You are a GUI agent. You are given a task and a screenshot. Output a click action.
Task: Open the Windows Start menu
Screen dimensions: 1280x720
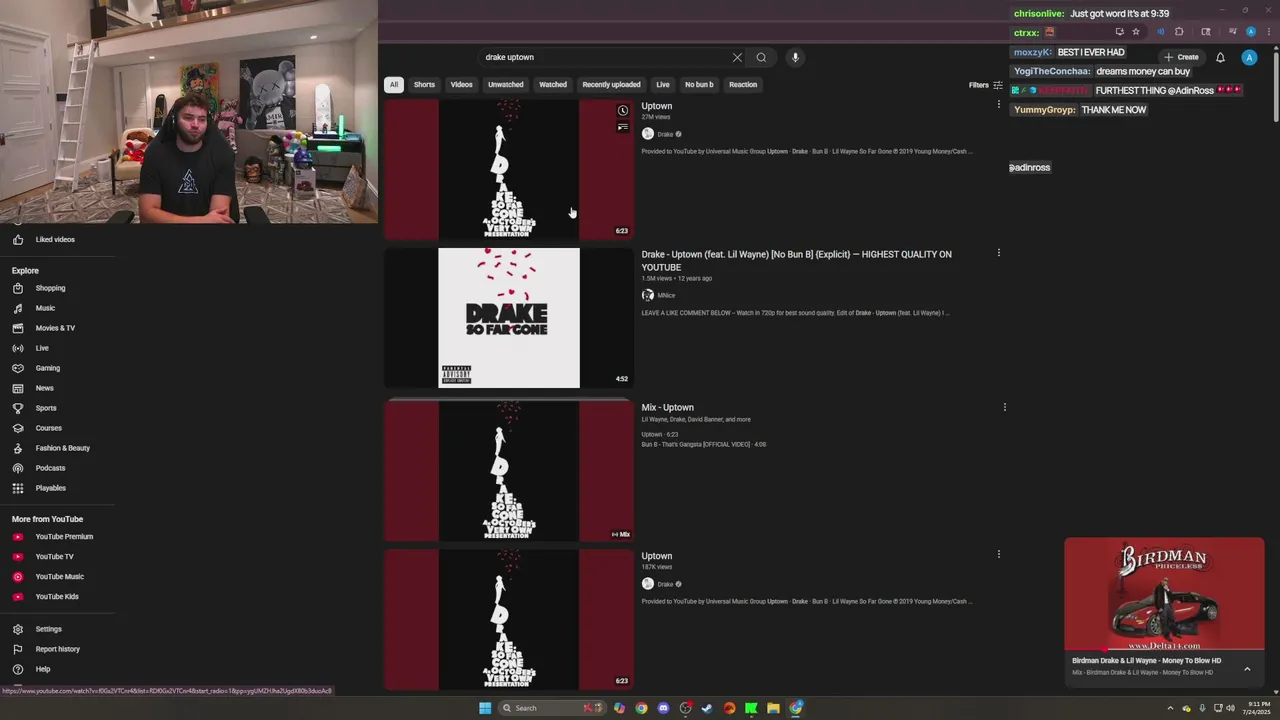click(x=485, y=708)
